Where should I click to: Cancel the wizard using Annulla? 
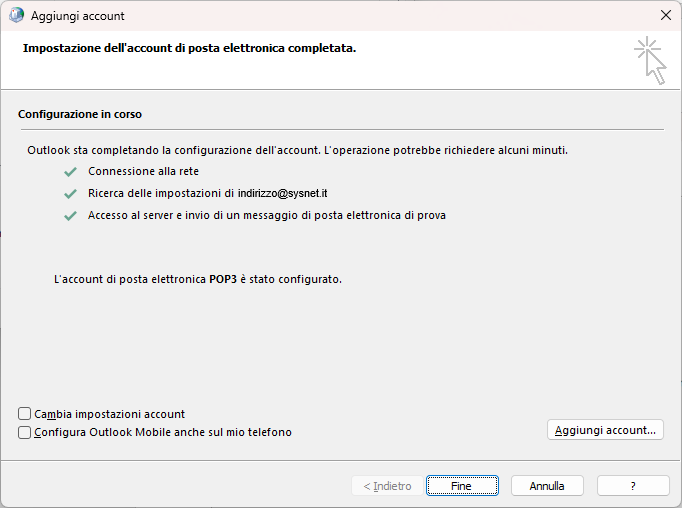click(x=547, y=485)
